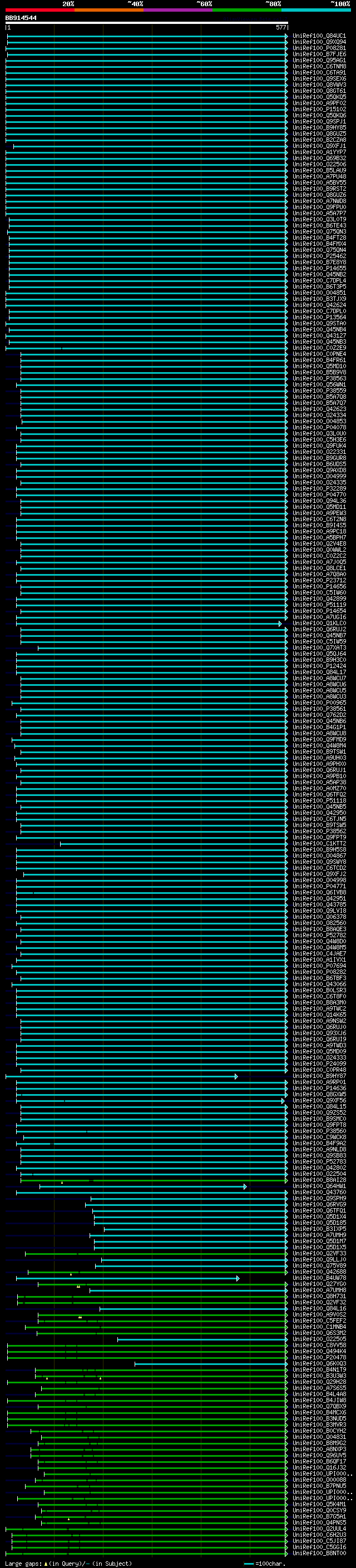
Task: Select the label UniRef100_B9RST2
Action: tap(319, 189)
